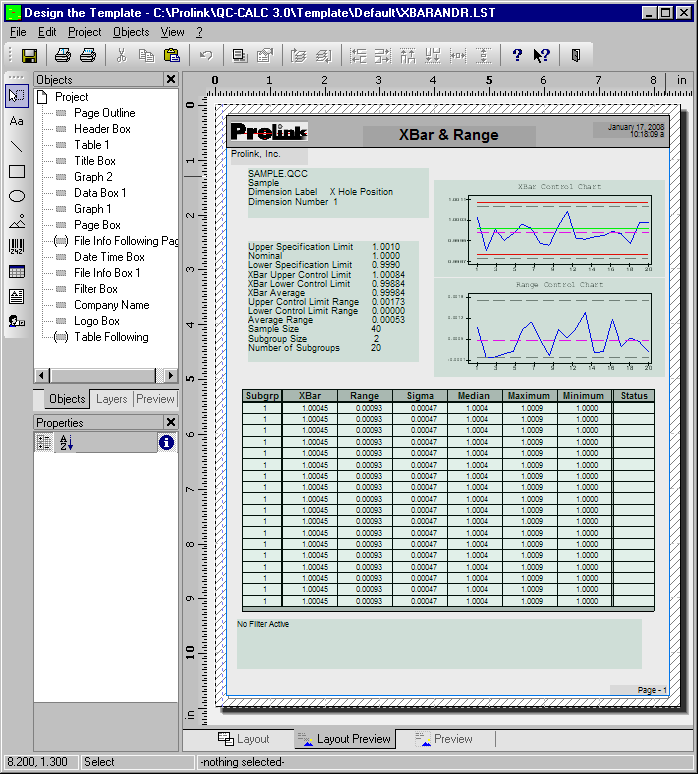698x774 pixels.
Task: Click the toolbar icon right of Undo
Action: click(x=240, y=55)
